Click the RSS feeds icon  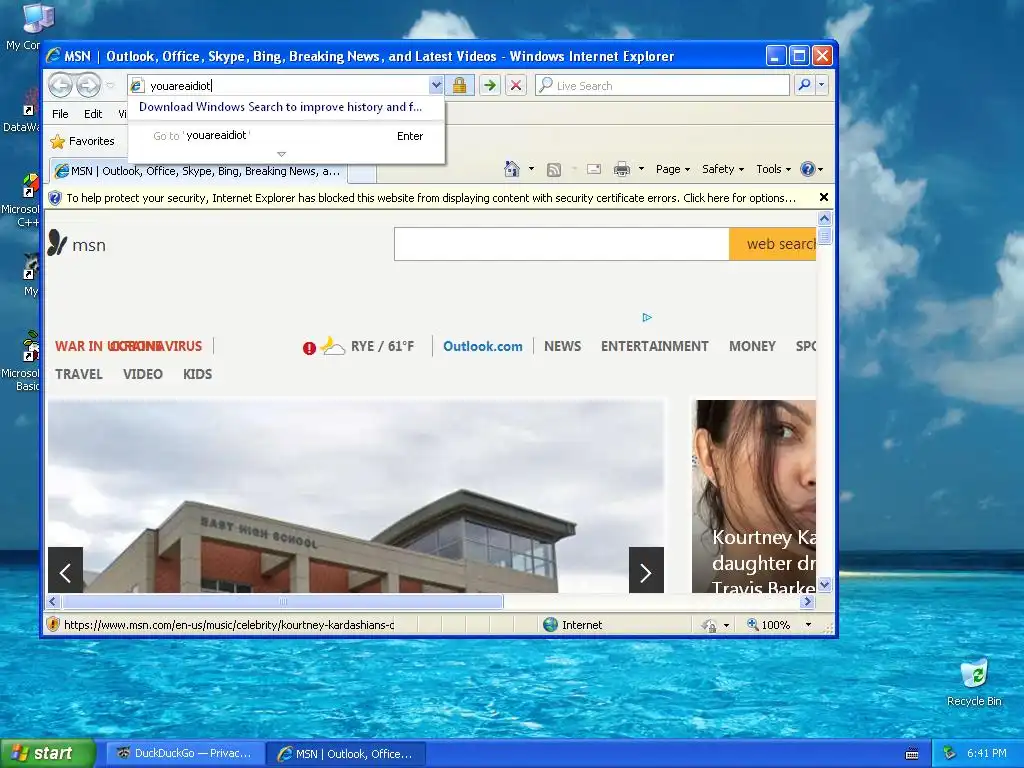click(554, 170)
